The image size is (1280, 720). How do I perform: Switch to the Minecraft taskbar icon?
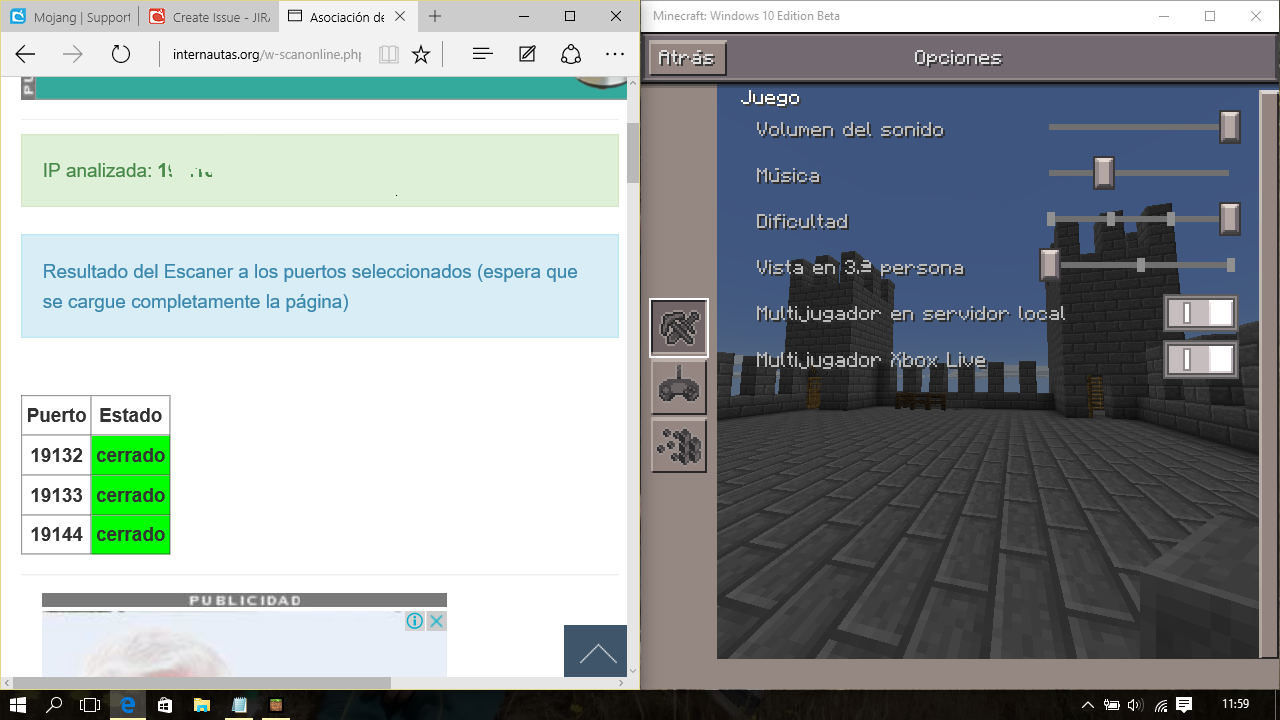(276, 705)
